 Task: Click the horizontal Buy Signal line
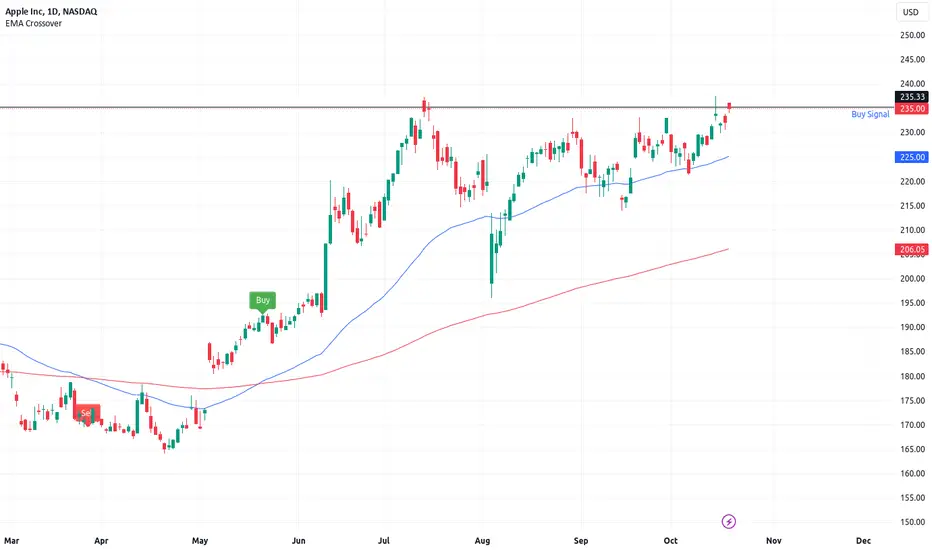pyautogui.click(x=446, y=108)
